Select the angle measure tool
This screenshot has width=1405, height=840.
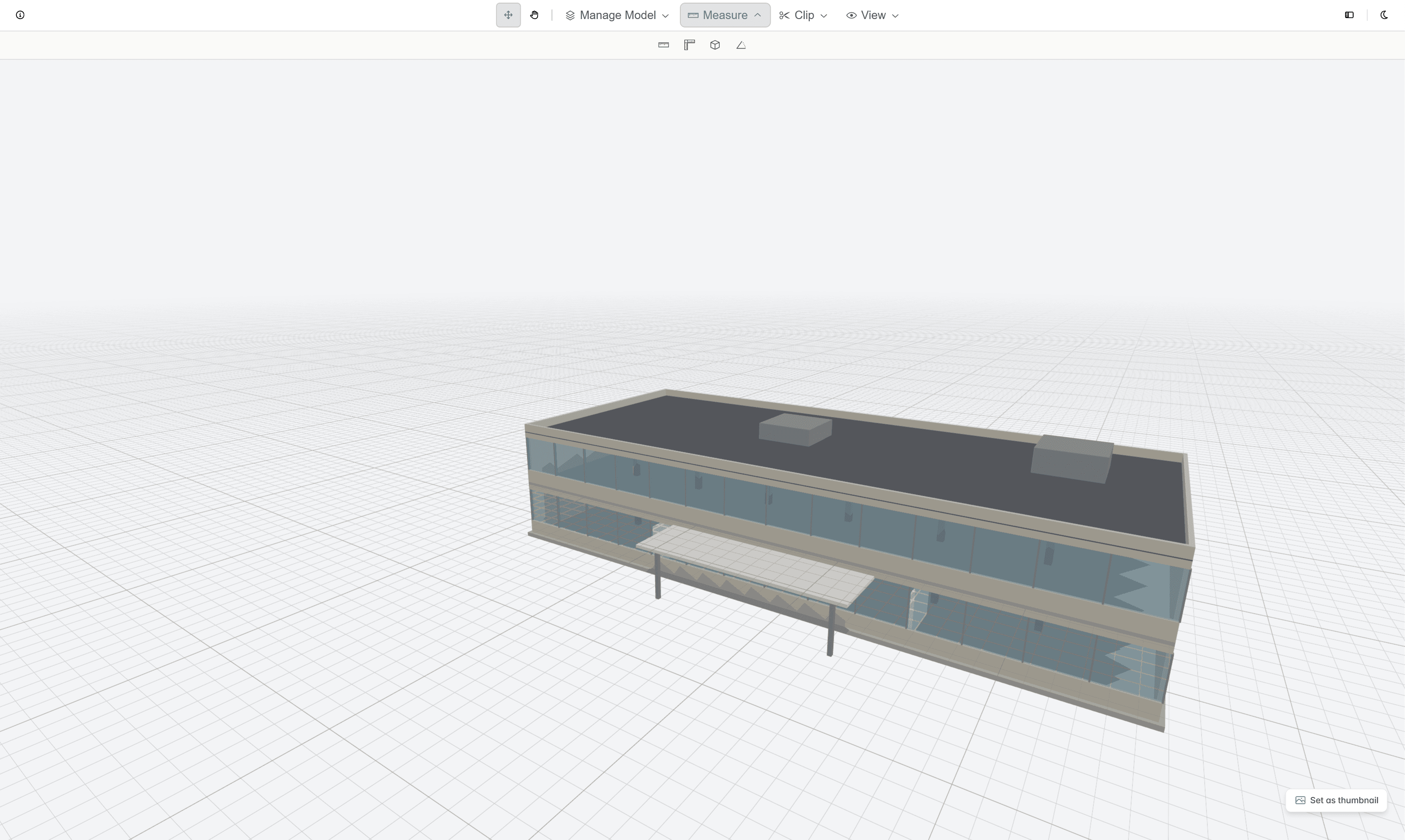741,45
